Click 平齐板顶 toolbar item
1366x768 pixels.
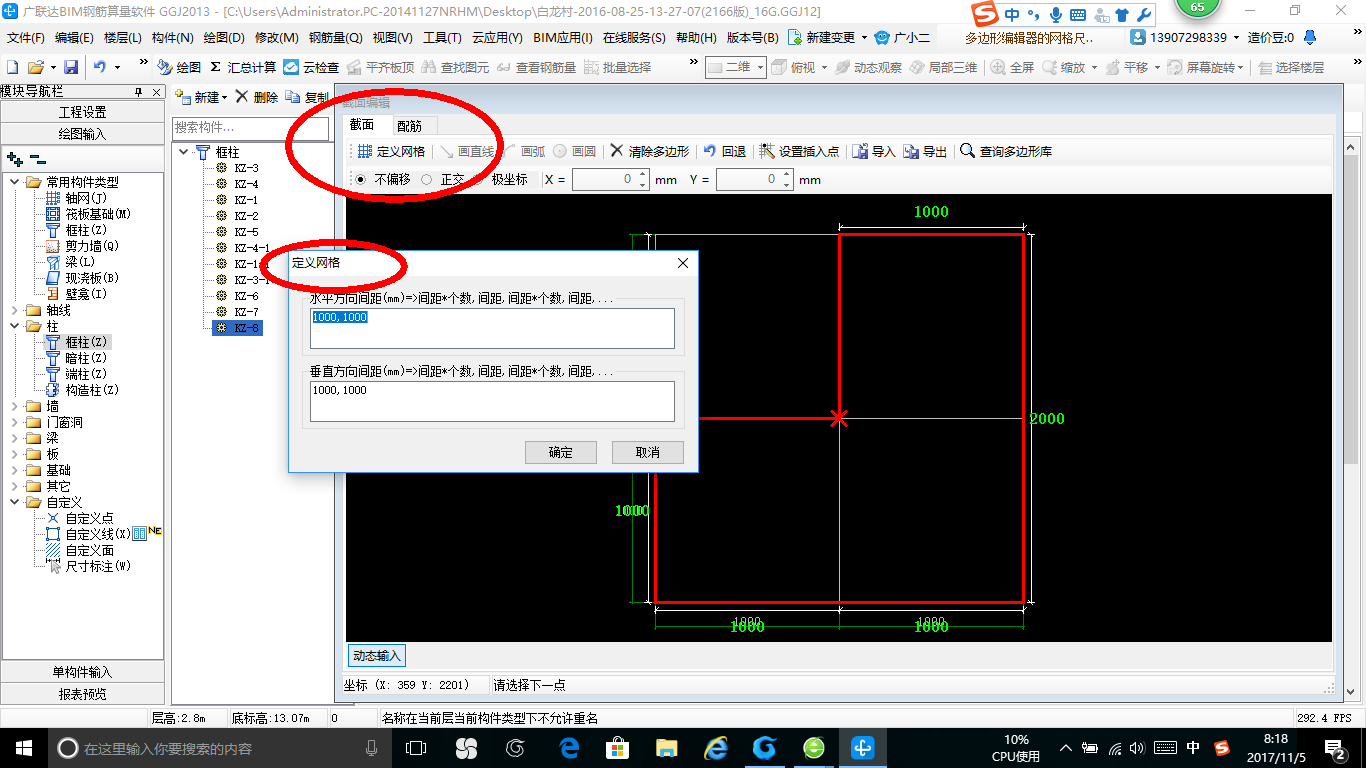[x=380, y=67]
